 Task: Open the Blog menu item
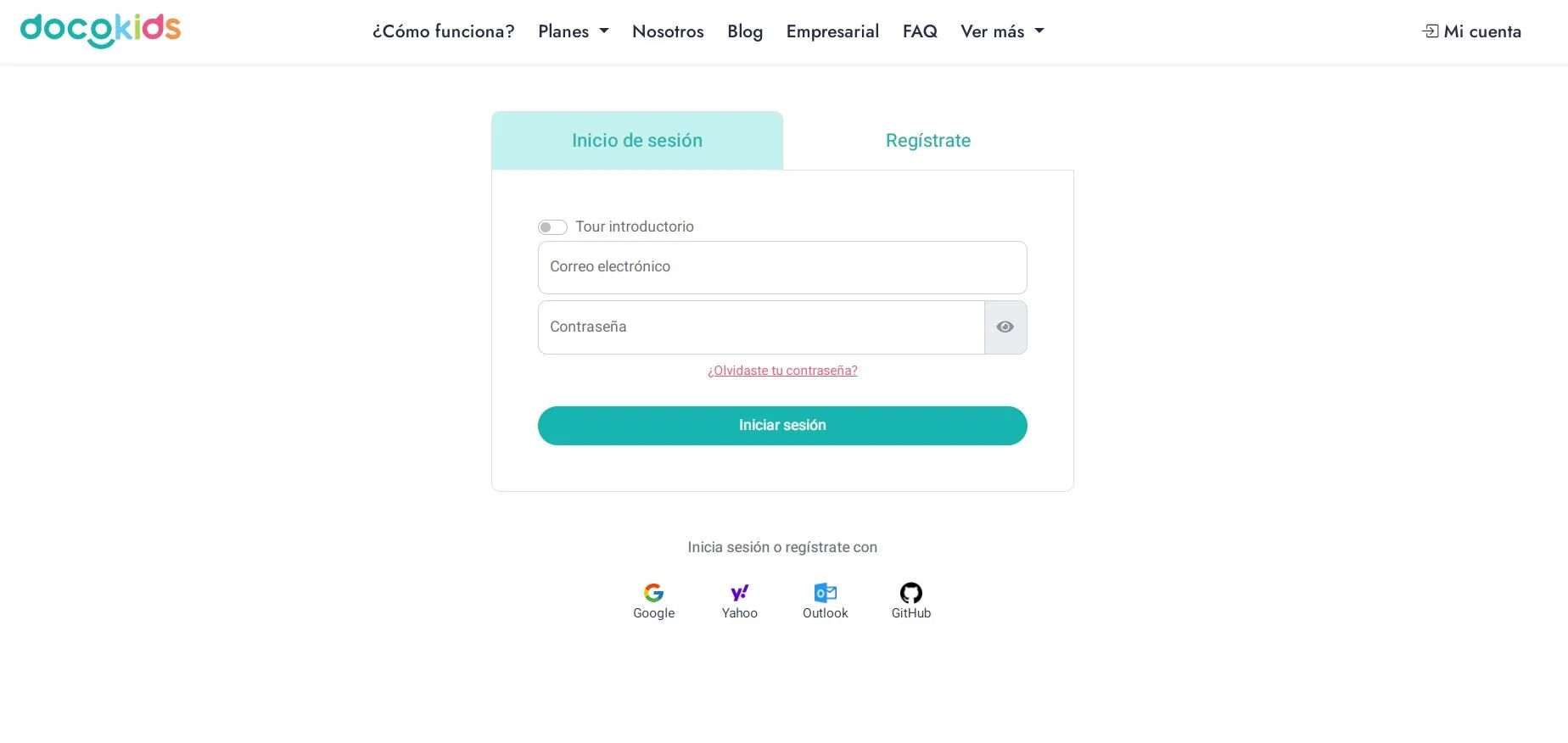[744, 31]
